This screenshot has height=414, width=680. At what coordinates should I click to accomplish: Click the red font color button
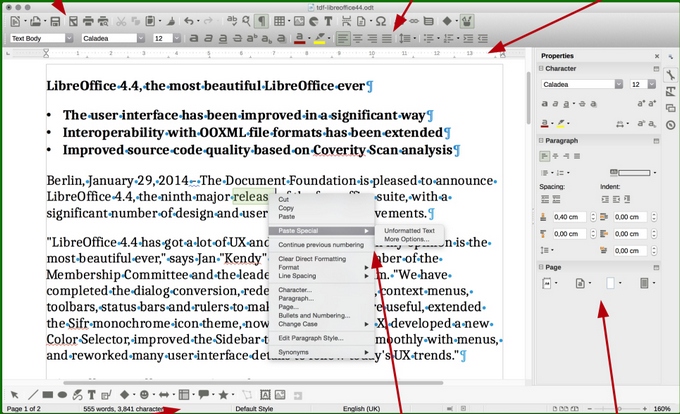pyautogui.click(x=299, y=39)
